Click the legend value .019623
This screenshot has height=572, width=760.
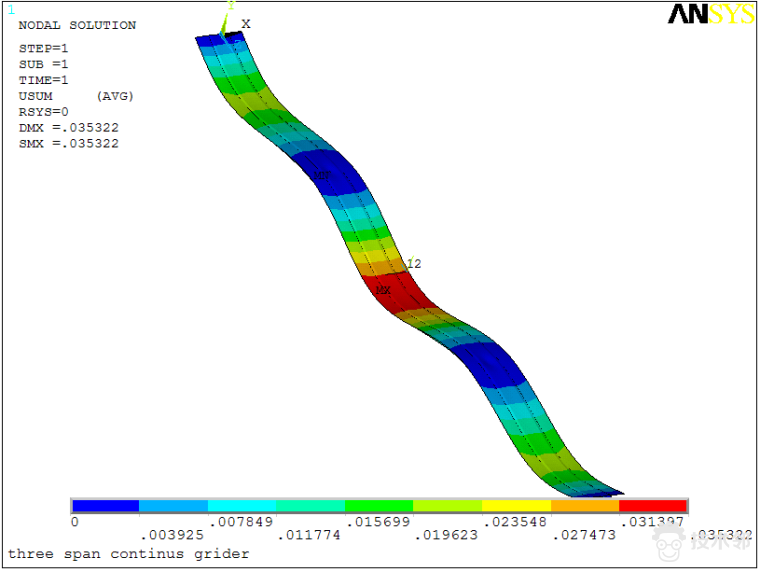(x=443, y=536)
